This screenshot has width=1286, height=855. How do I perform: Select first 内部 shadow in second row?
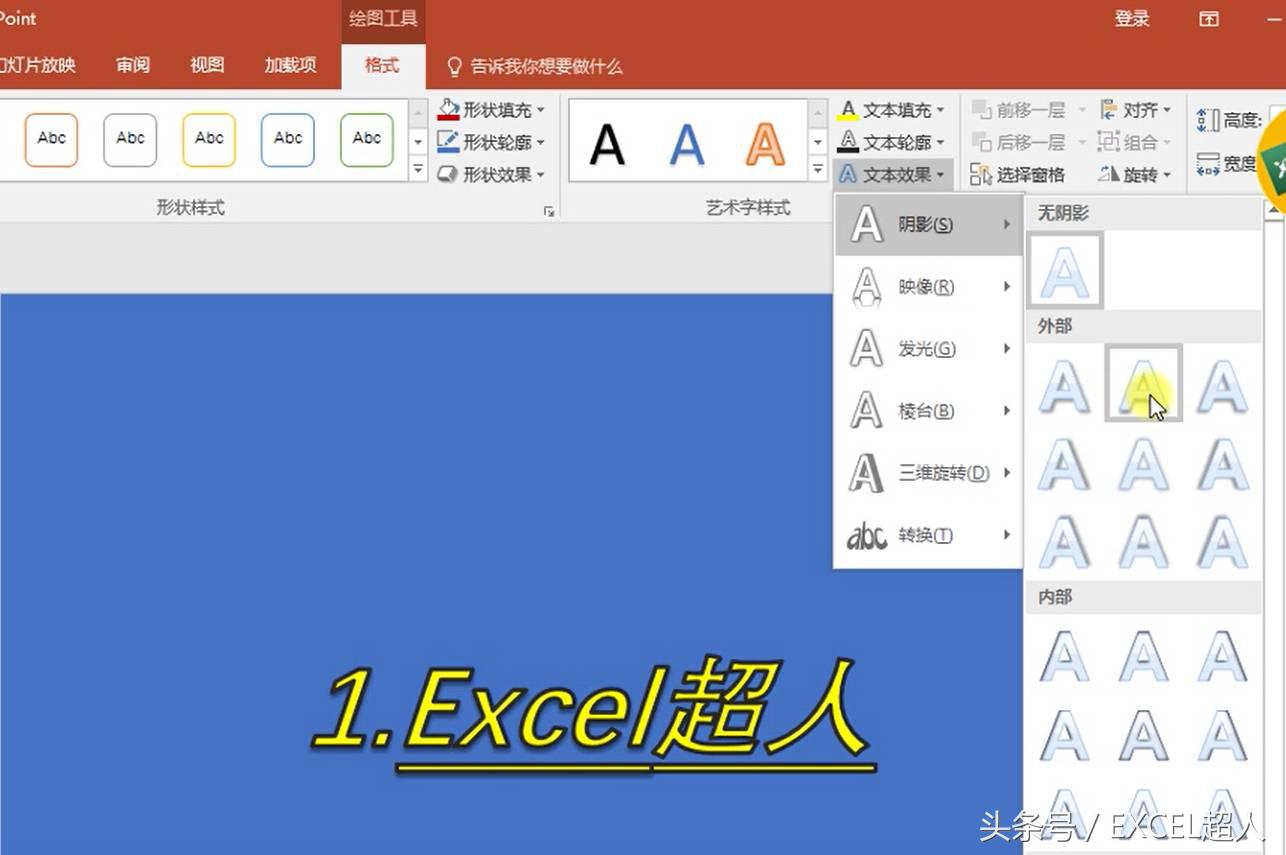click(1065, 735)
